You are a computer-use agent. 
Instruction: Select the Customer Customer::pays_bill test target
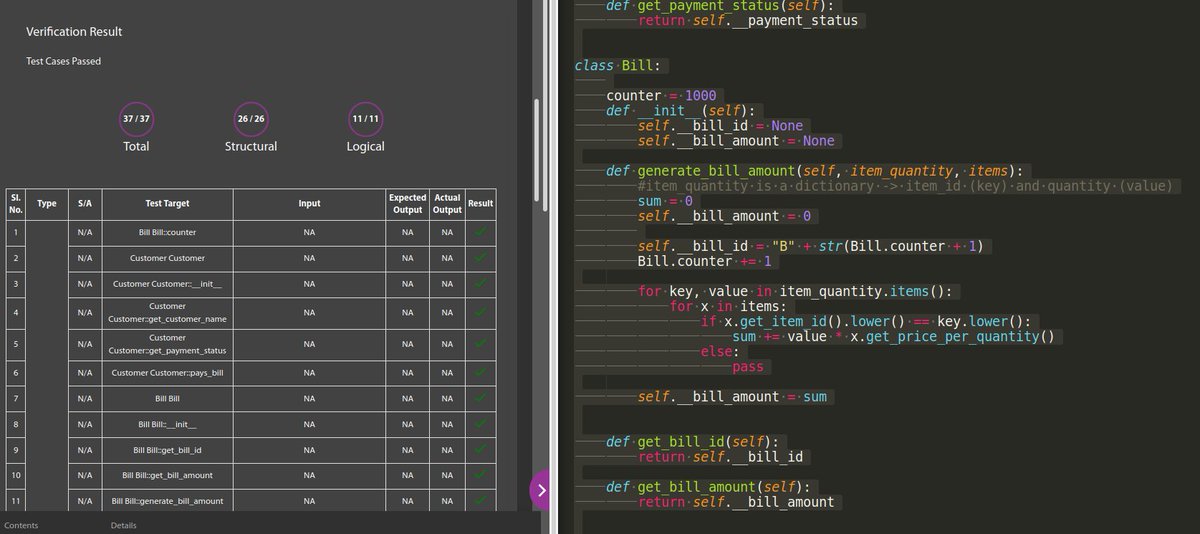click(167, 373)
